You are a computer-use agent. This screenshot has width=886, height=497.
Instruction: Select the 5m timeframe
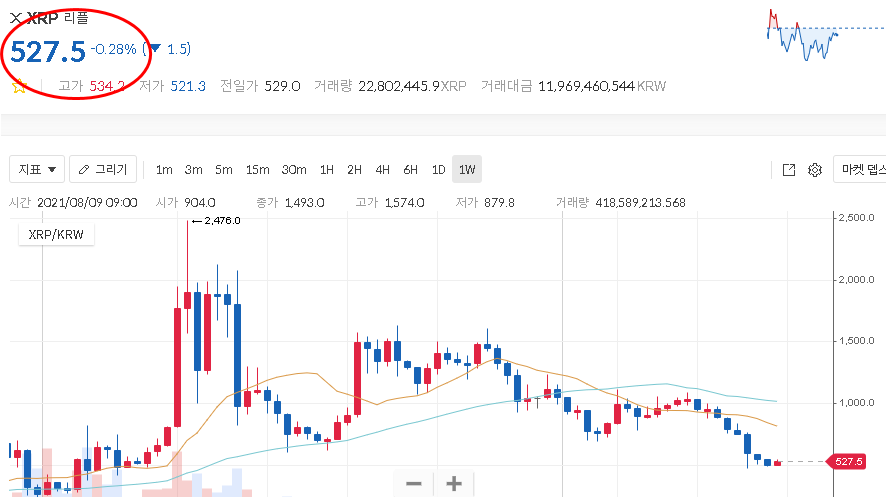(224, 169)
